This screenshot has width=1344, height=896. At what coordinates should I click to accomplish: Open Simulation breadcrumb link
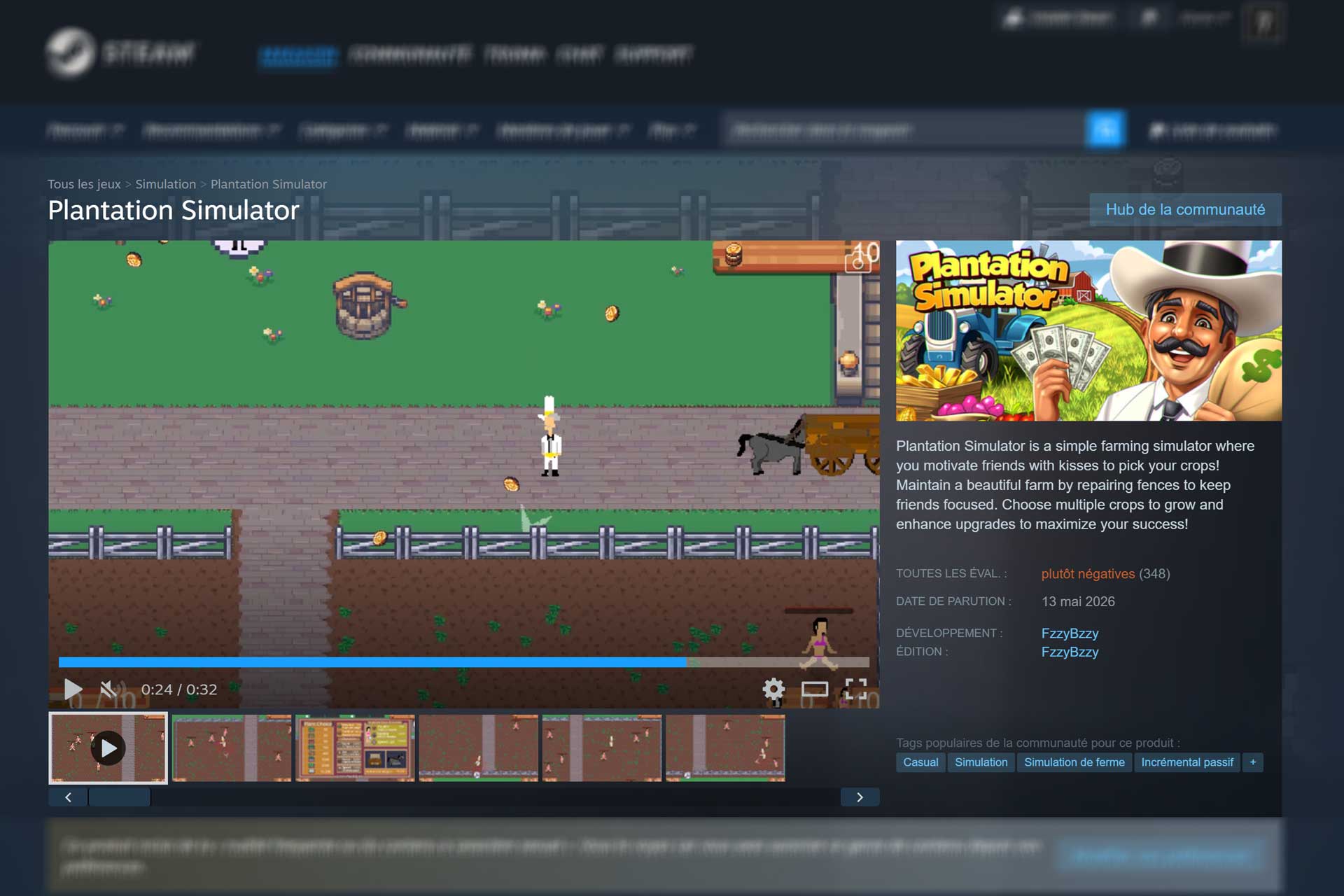click(166, 184)
